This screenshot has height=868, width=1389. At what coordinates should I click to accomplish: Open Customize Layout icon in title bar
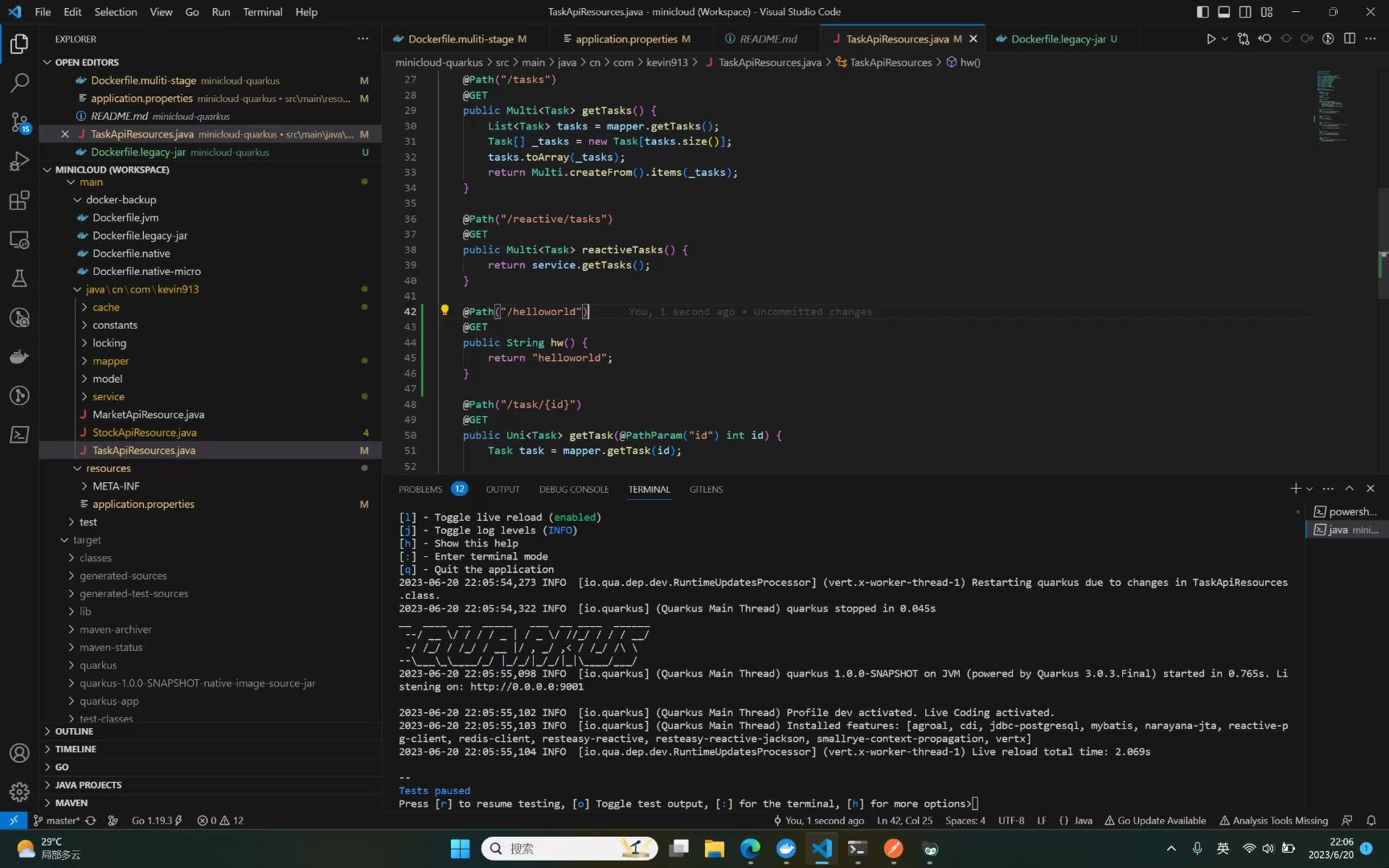(1267, 12)
